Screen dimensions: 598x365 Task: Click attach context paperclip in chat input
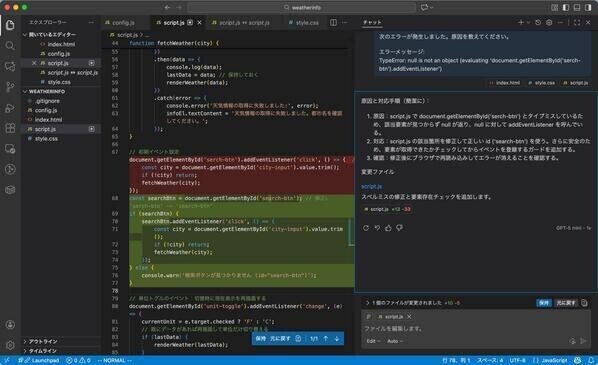click(368, 317)
